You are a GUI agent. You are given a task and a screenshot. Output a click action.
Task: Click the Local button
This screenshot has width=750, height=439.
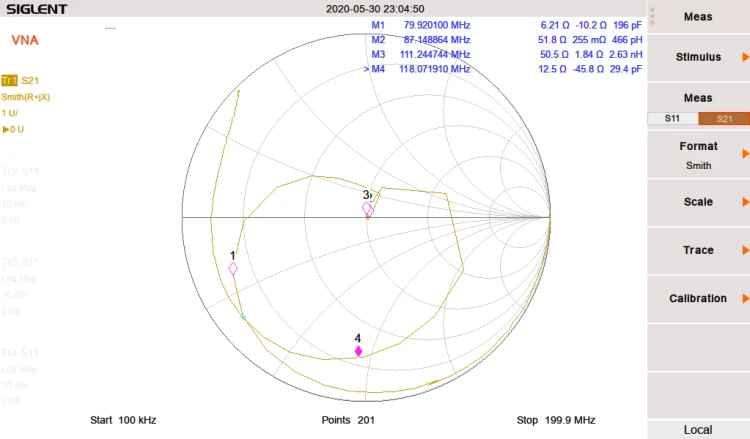(698, 429)
